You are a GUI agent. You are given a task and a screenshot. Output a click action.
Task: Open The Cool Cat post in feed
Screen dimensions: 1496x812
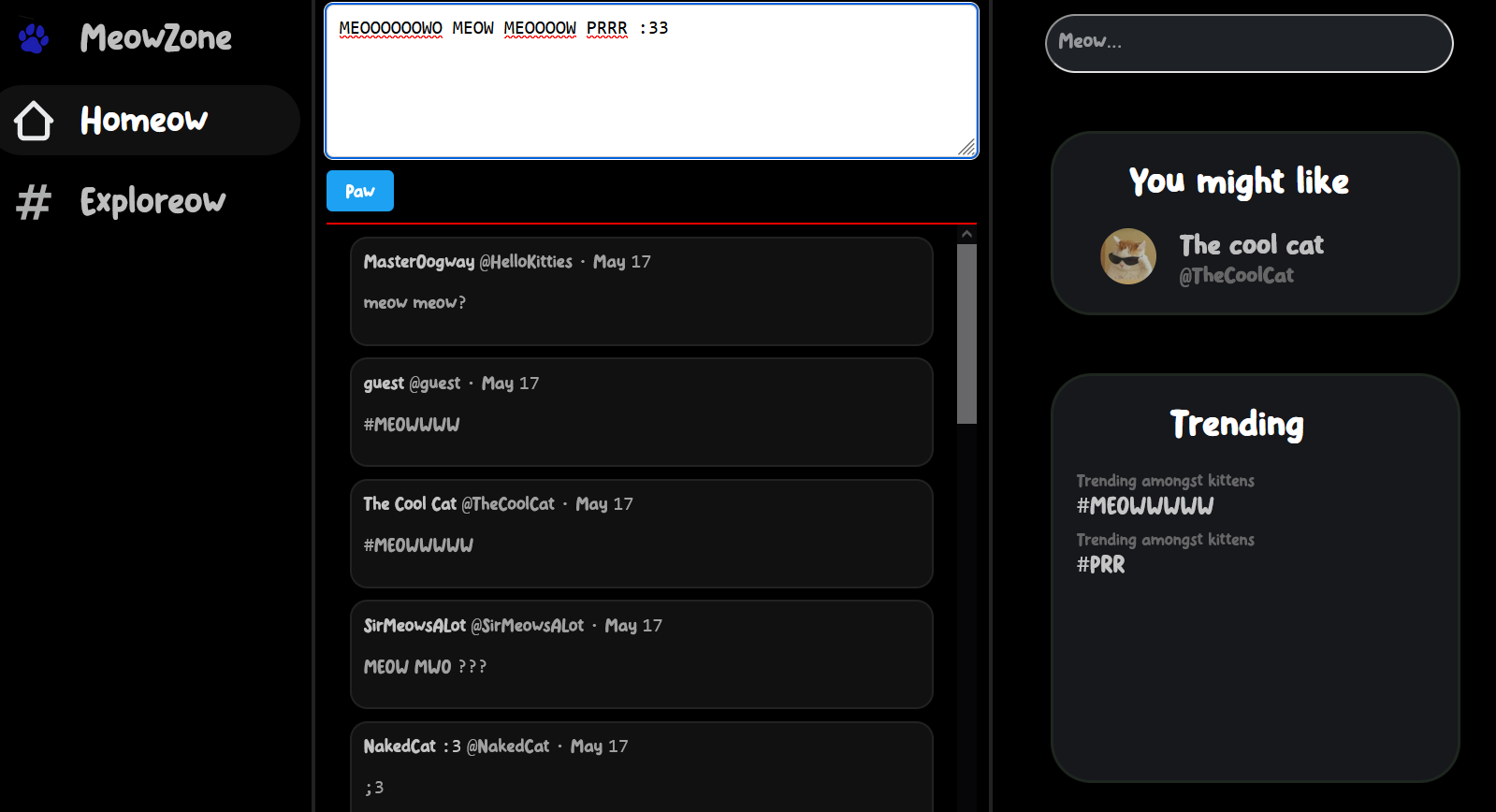(641, 533)
